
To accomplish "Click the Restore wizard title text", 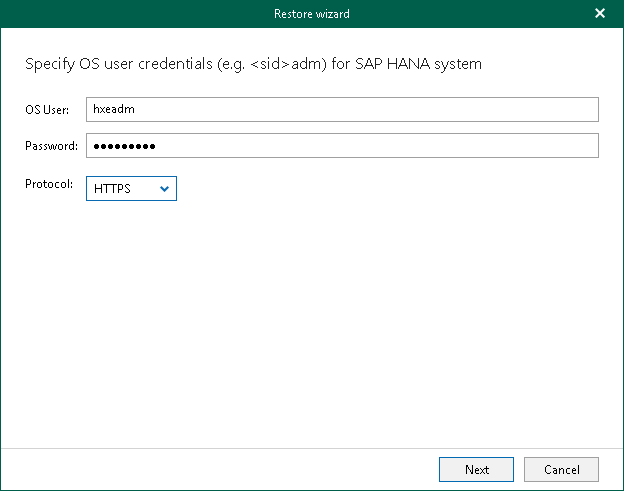I will 312,14.
